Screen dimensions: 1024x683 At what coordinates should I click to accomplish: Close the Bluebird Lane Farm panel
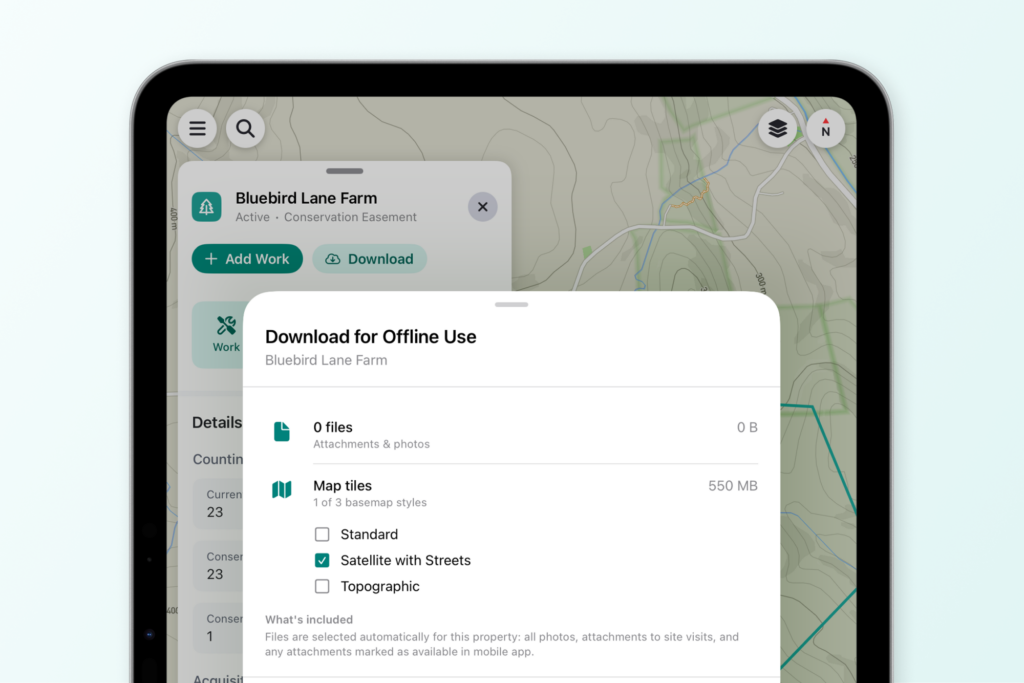[x=483, y=207]
